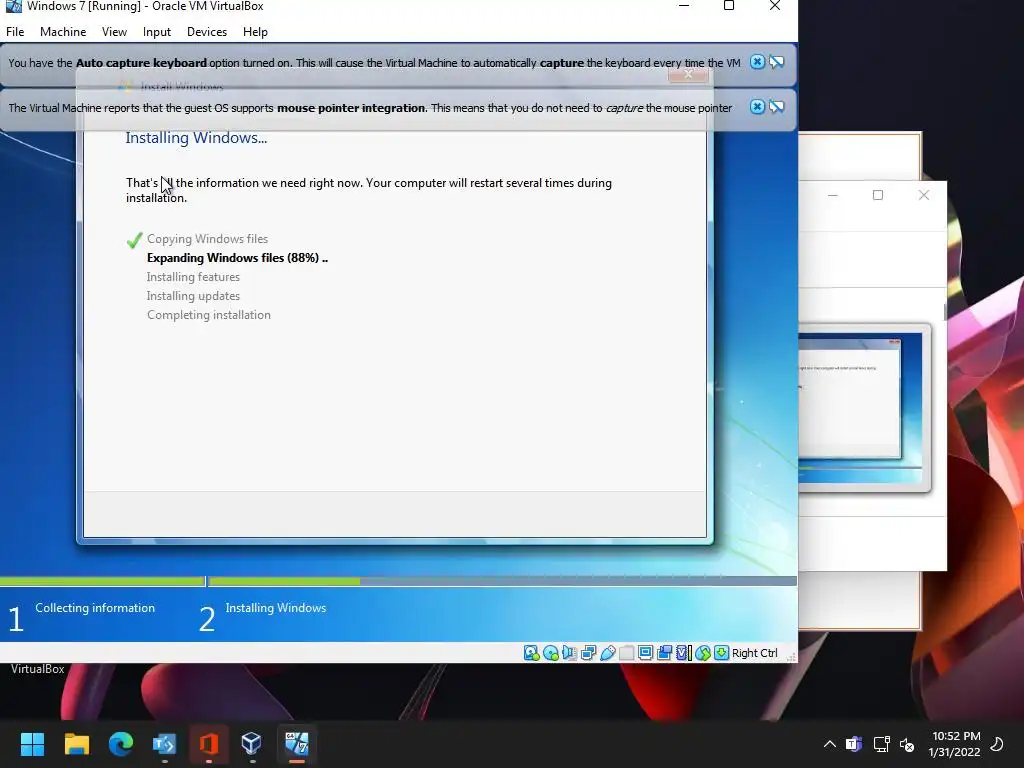1024x768 pixels.
Task: Click the Installing Windows stage 2 label
Action: click(276, 608)
